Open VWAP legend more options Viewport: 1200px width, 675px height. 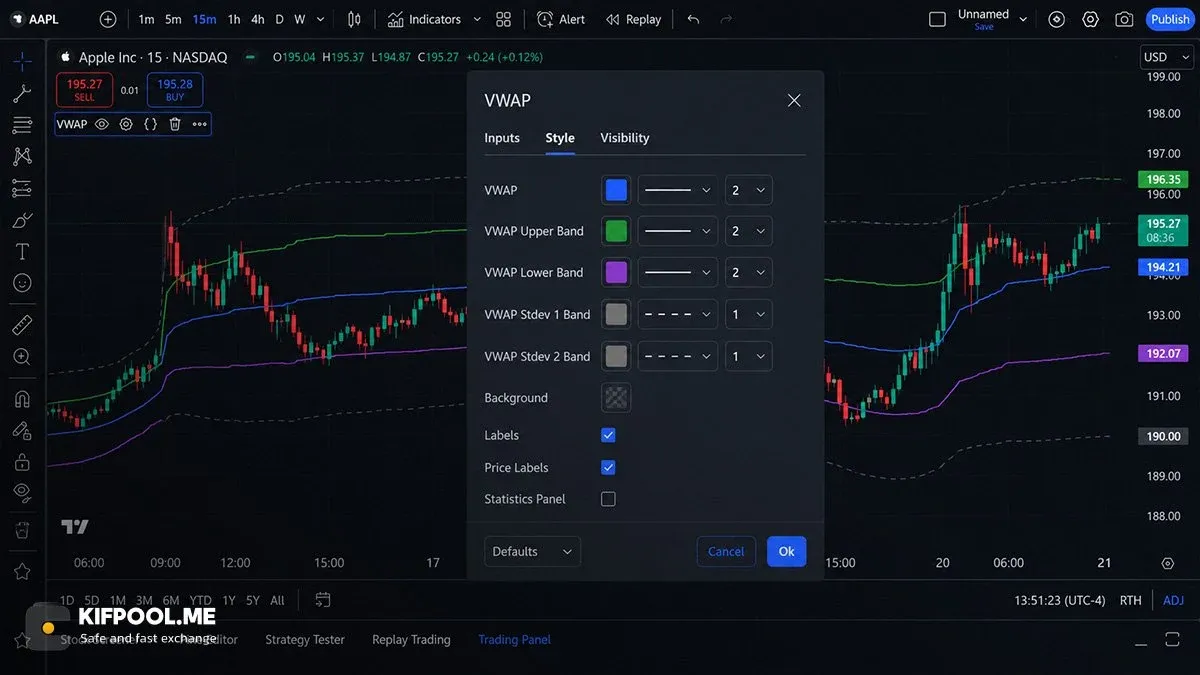click(200, 124)
